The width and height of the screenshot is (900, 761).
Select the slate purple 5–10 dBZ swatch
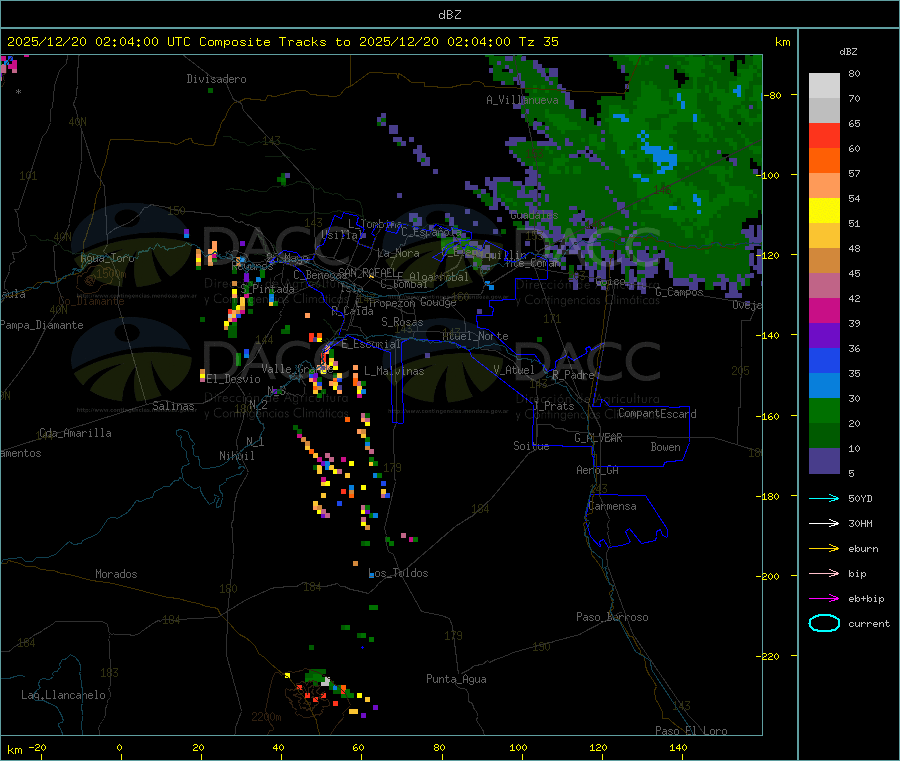point(824,461)
